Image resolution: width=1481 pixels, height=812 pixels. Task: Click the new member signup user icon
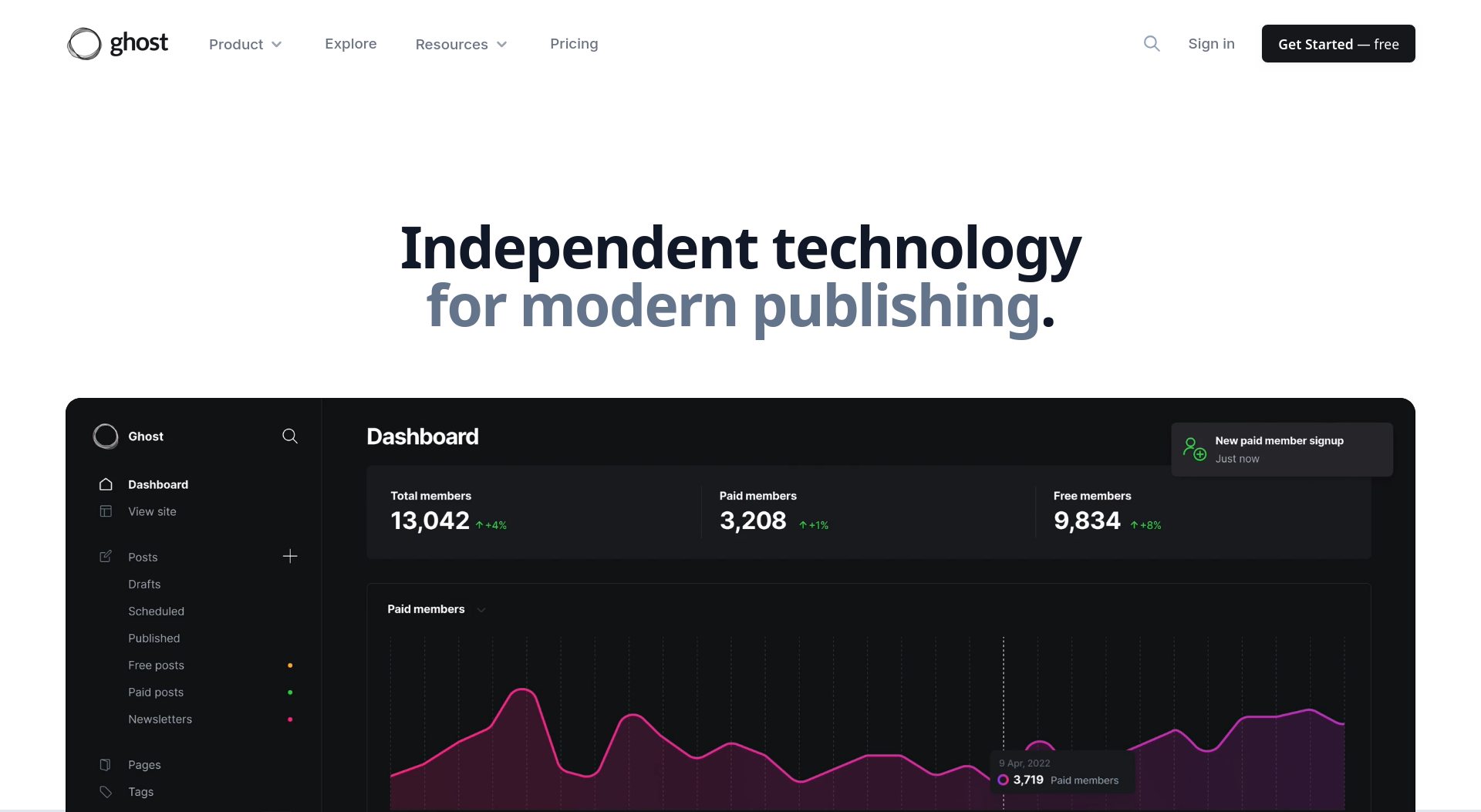(x=1195, y=449)
